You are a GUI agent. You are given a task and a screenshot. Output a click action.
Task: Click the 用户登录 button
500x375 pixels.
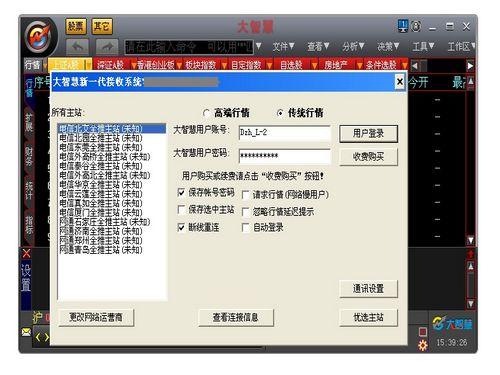coord(368,134)
